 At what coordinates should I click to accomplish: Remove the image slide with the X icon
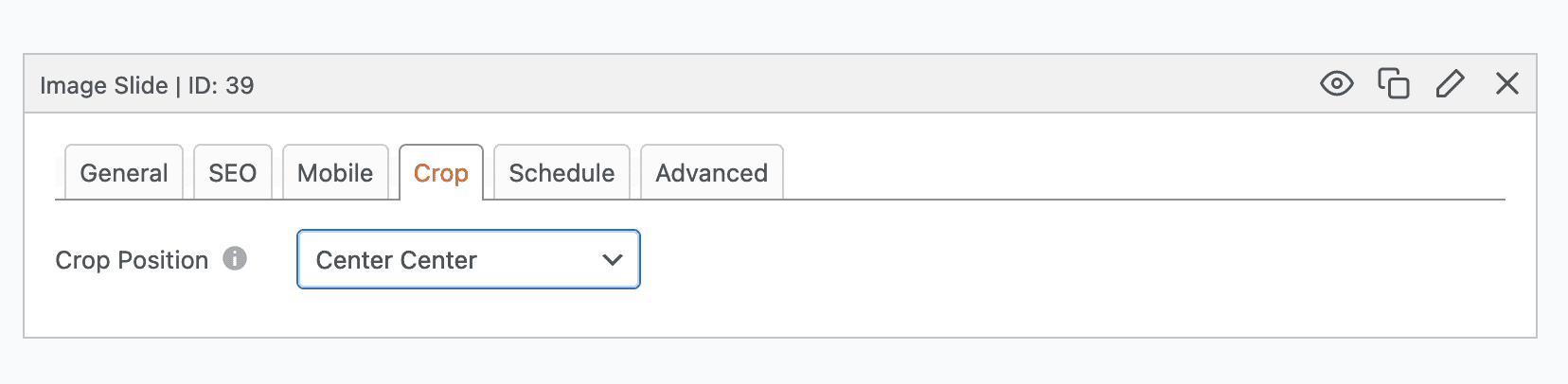pos(1506,84)
